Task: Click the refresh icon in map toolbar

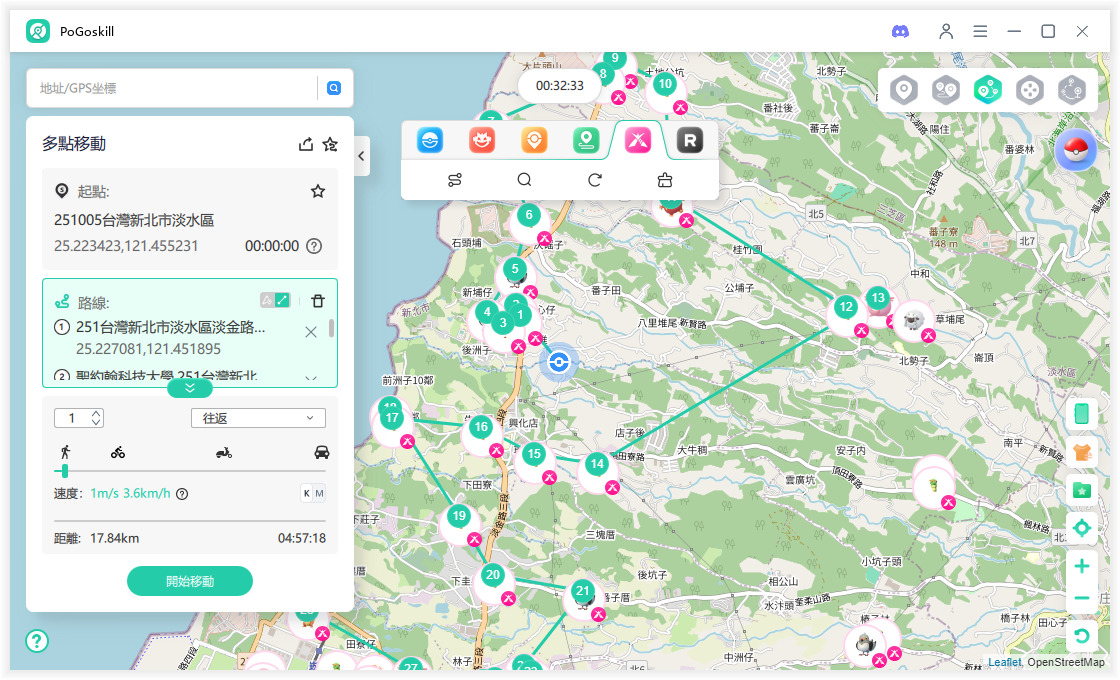Action: [x=595, y=180]
